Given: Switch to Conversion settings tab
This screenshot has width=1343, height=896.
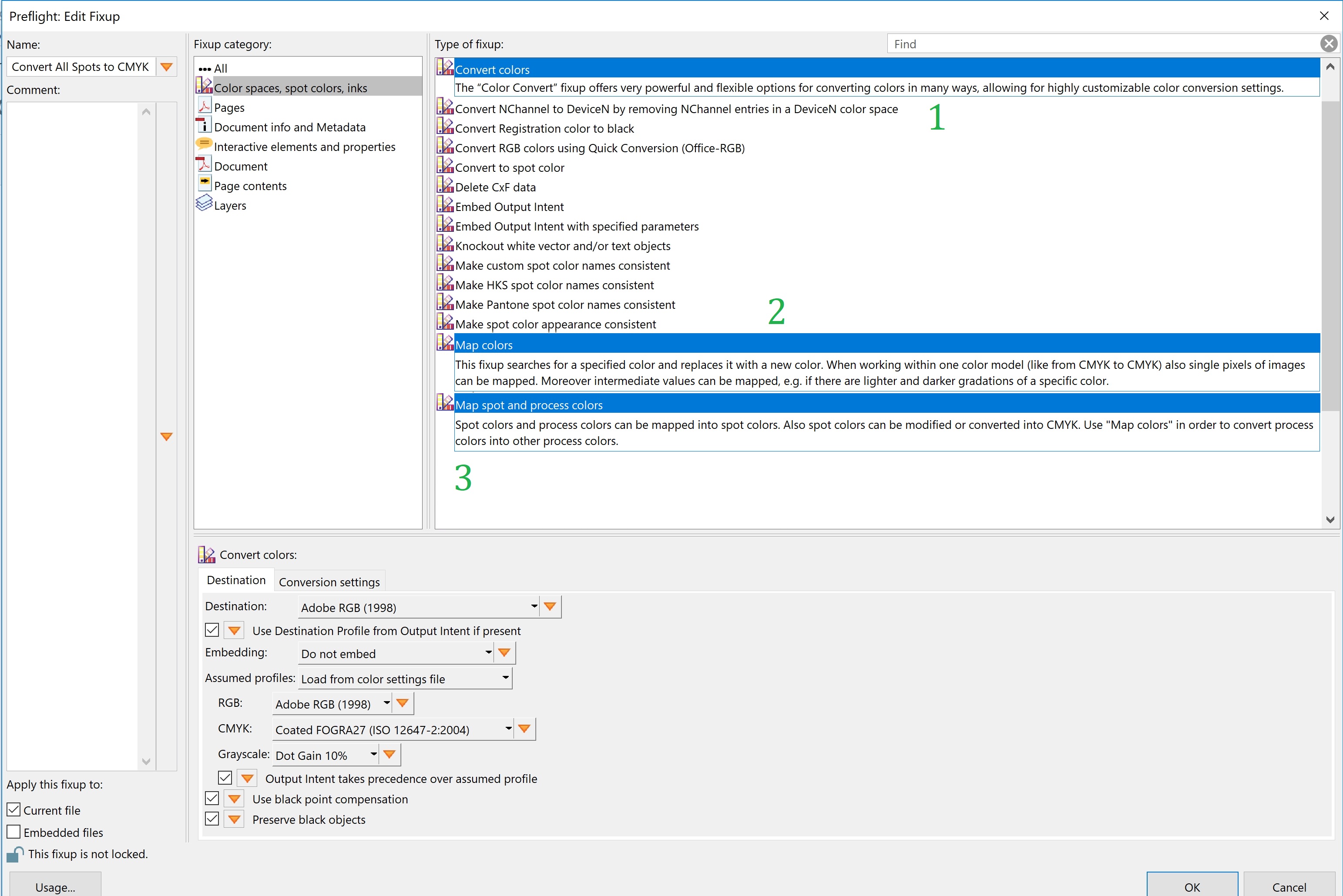Looking at the screenshot, I should 329,582.
